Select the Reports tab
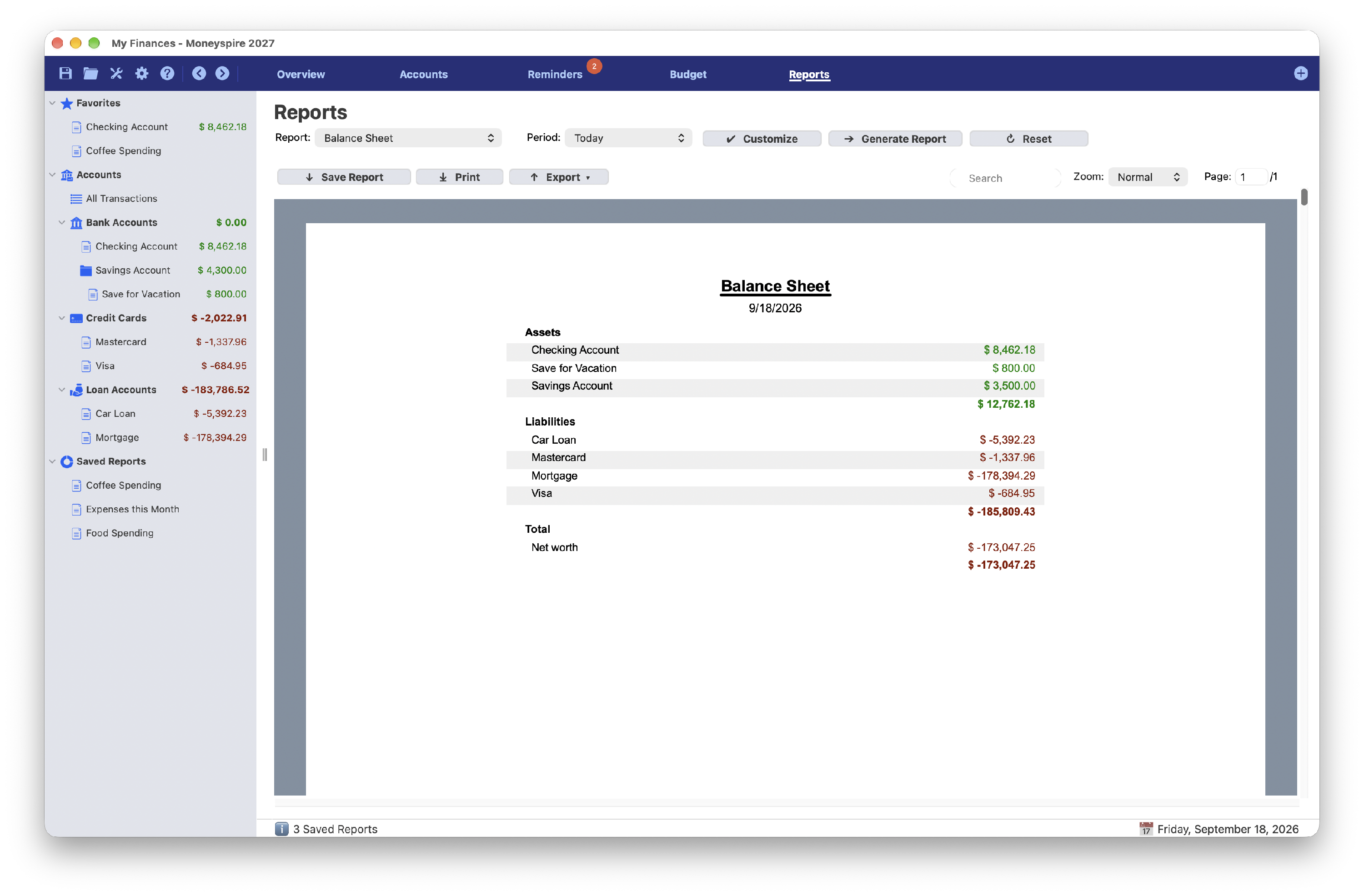This screenshot has width=1364, height=896. coord(809,75)
